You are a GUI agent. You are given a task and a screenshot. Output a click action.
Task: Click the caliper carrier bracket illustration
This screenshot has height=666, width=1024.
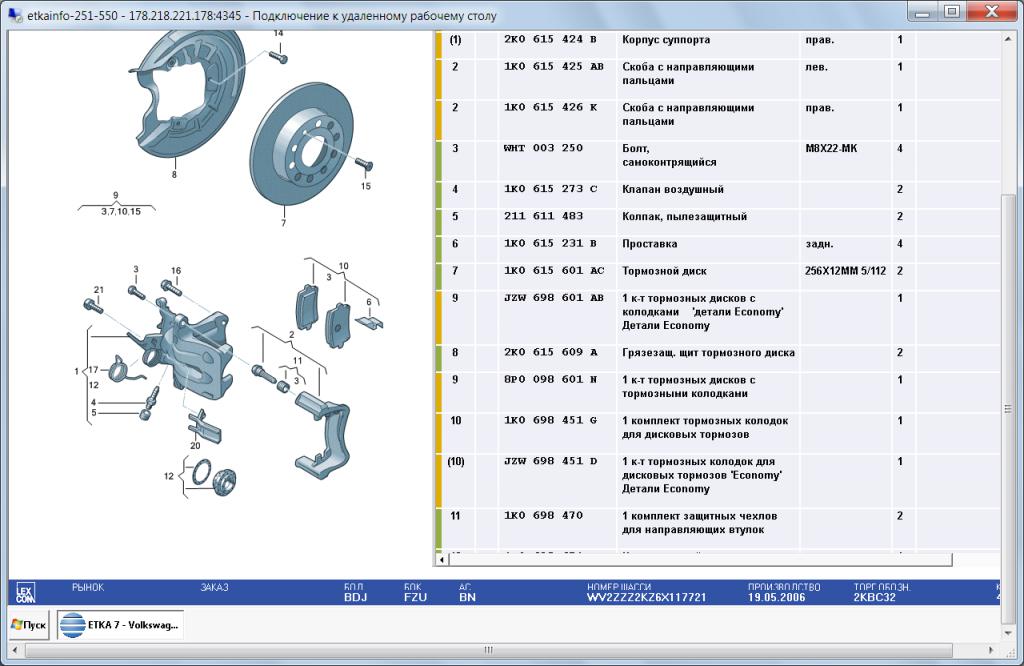tap(323, 435)
